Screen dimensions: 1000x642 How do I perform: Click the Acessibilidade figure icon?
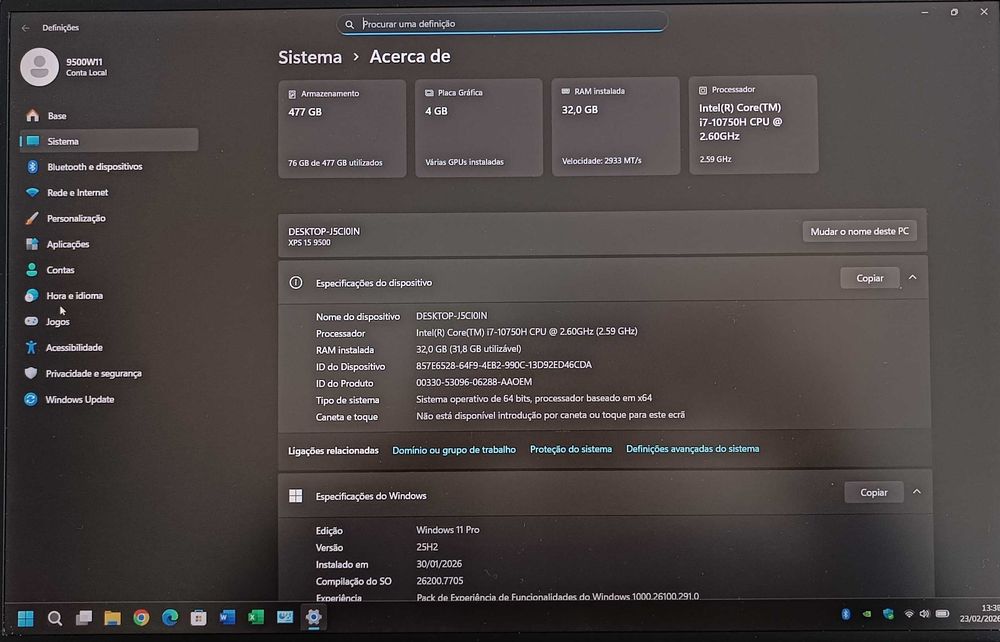pyautogui.click(x=31, y=347)
